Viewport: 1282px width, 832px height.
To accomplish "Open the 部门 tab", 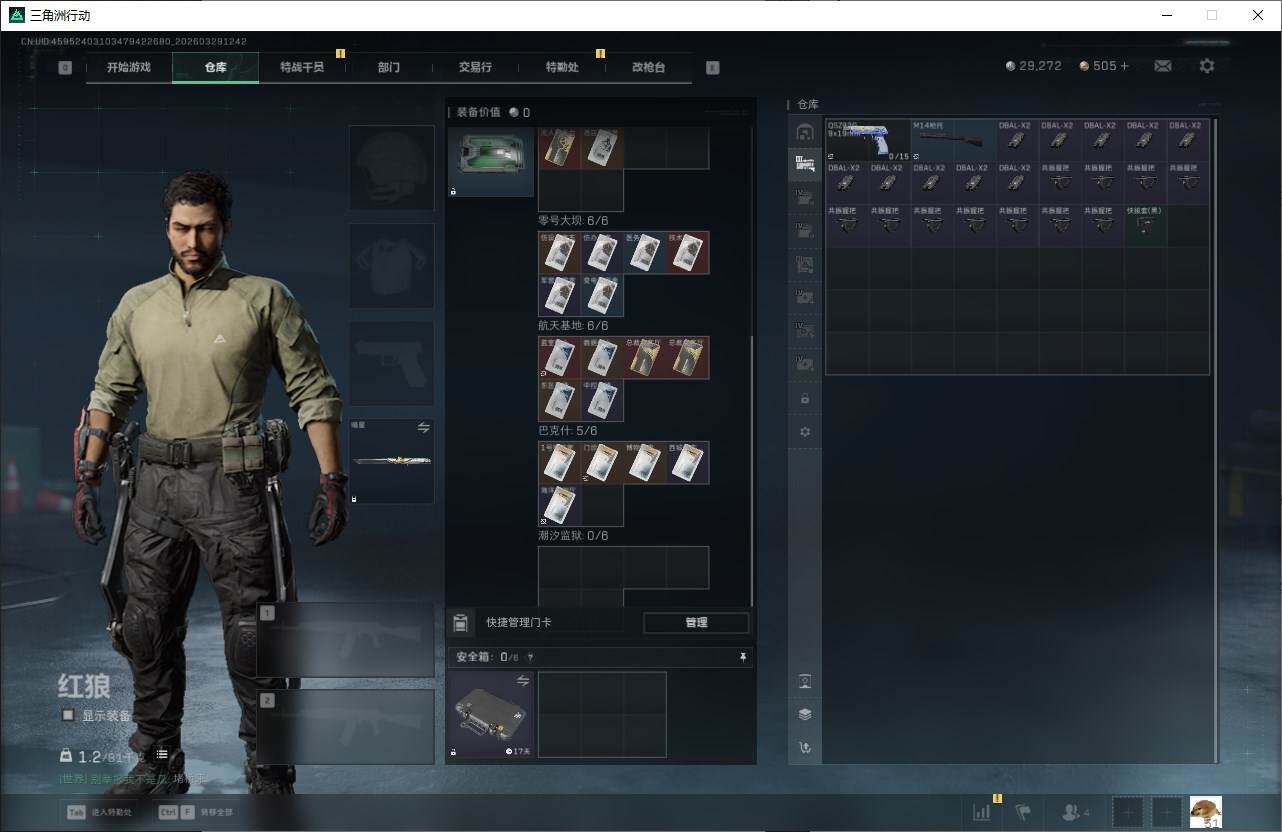I will click(389, 67).
